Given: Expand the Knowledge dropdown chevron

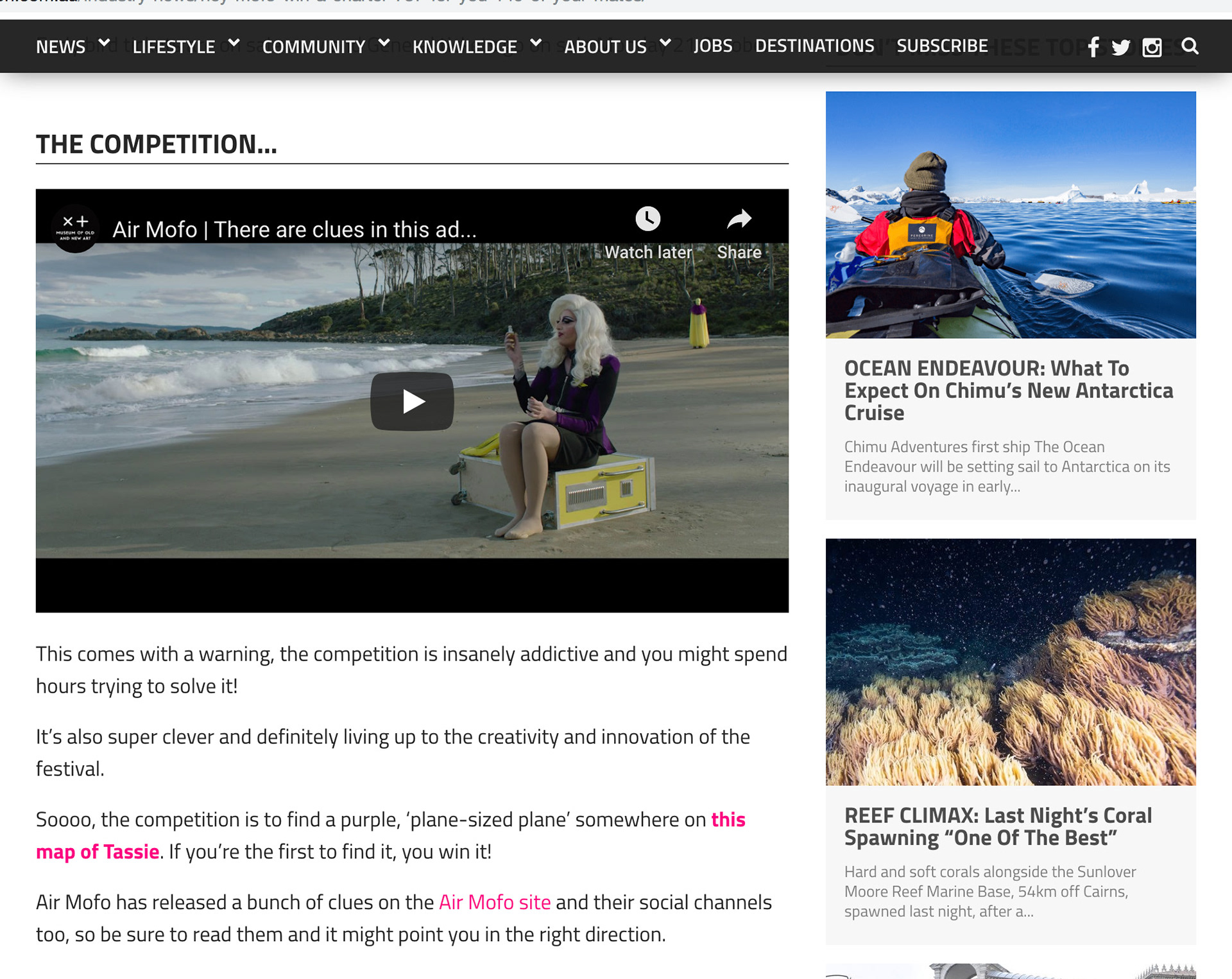Looking at the screenshot, I should tap(536, 43).
